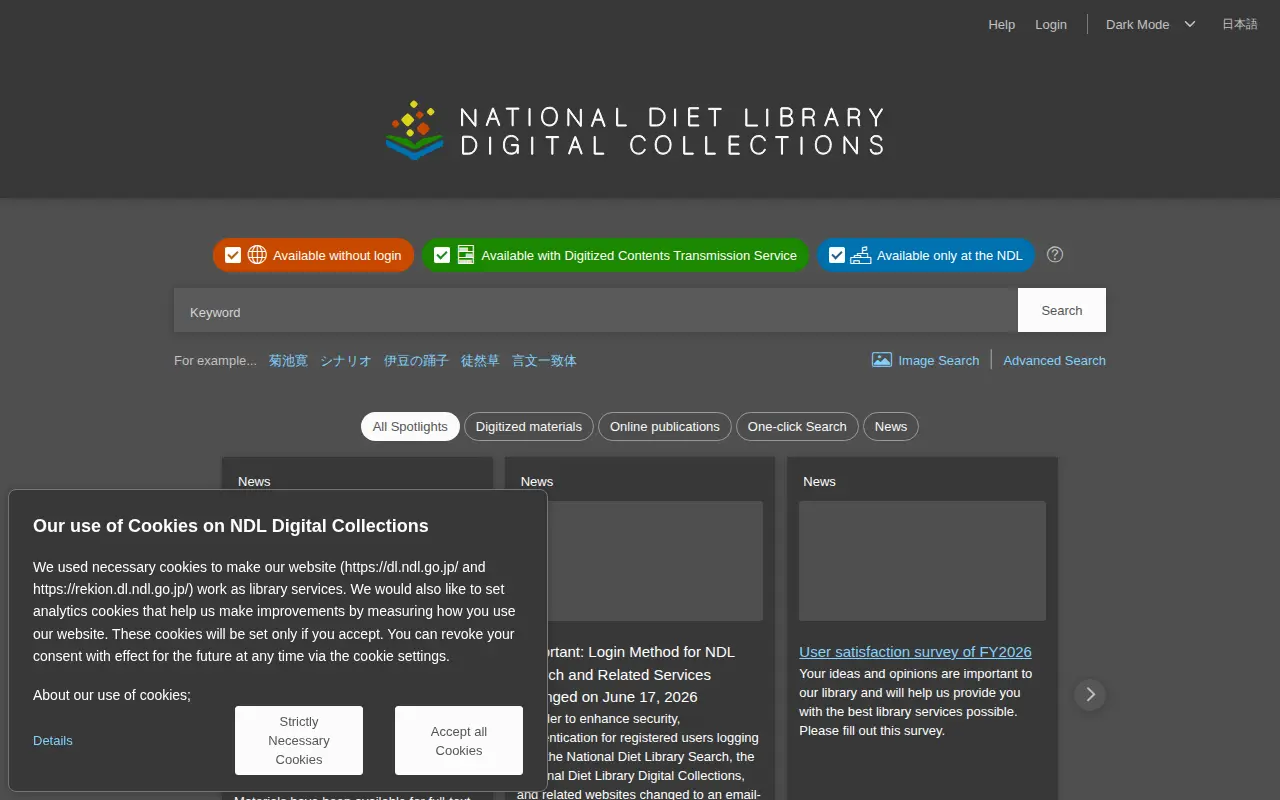Select the News filter tab

pos(891,426)
